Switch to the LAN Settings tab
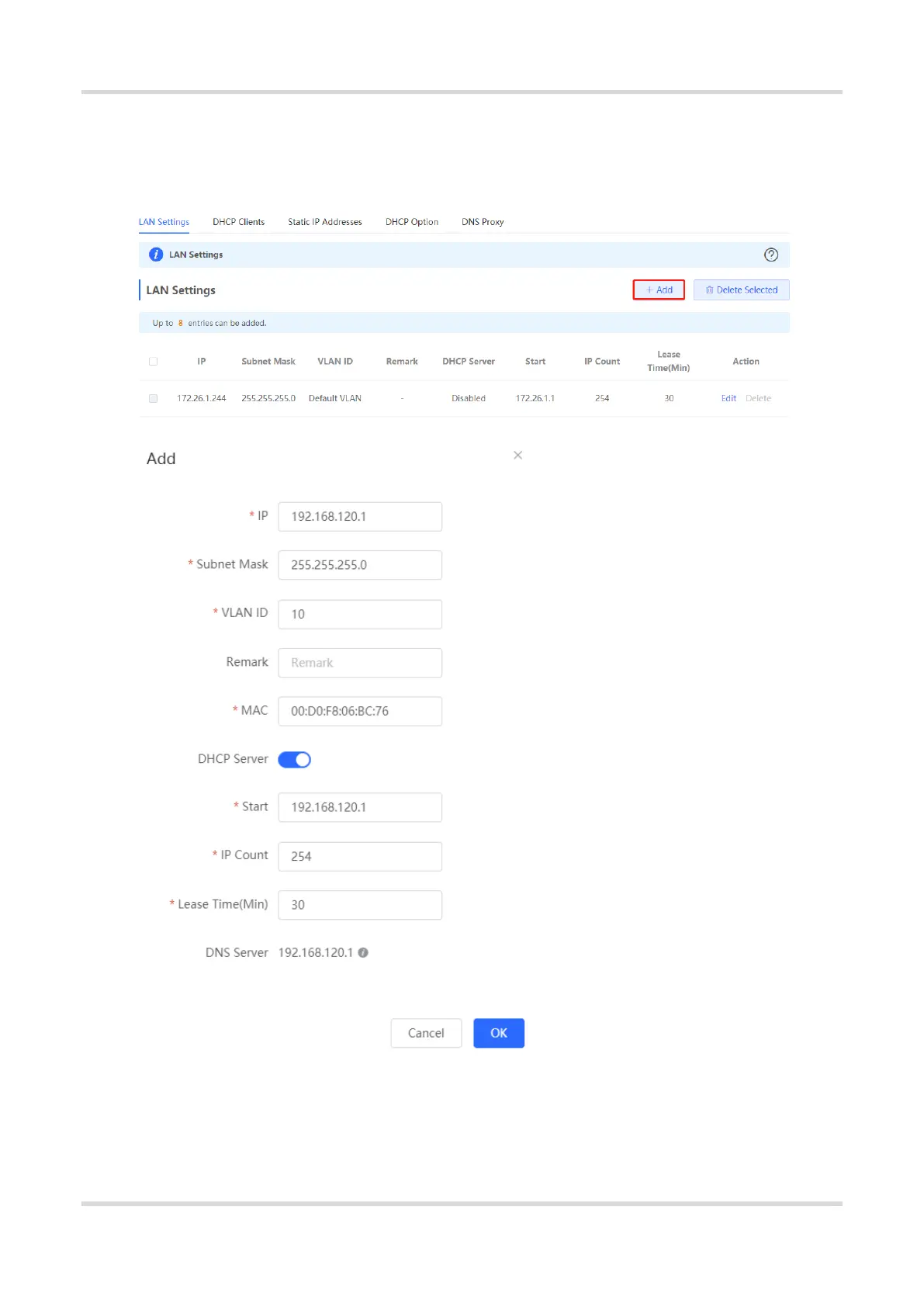 (x=164, y=222)
